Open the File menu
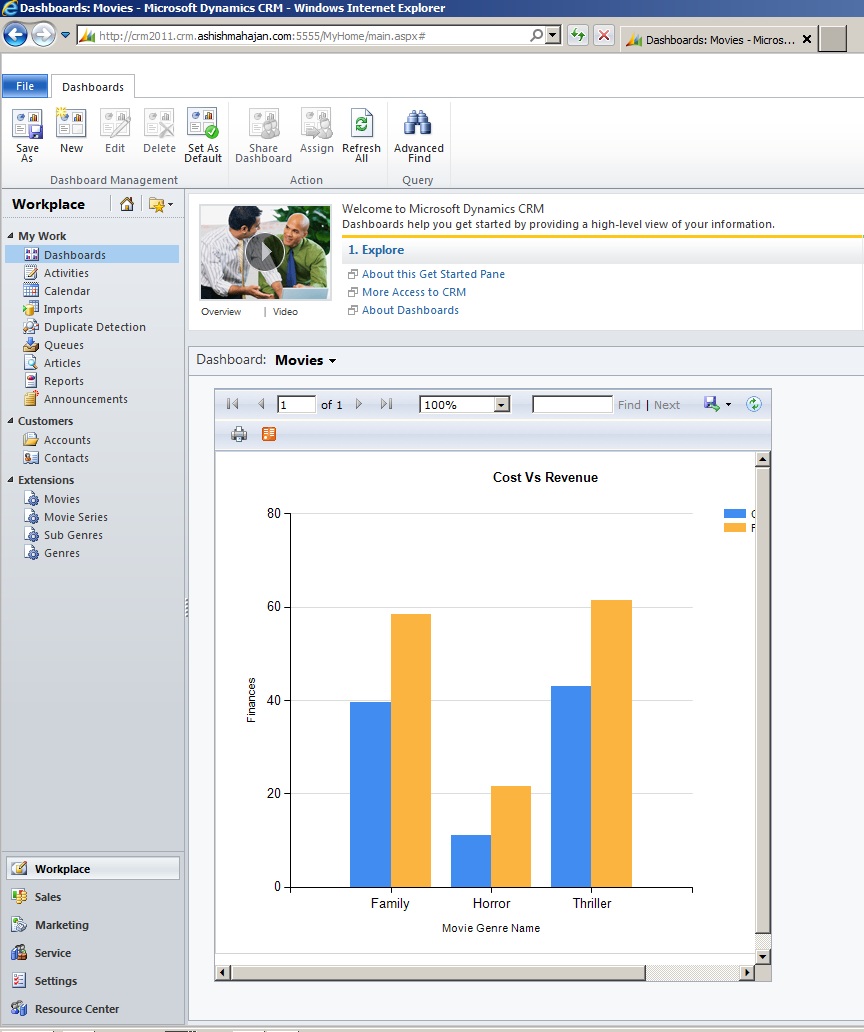 point(24,87)
